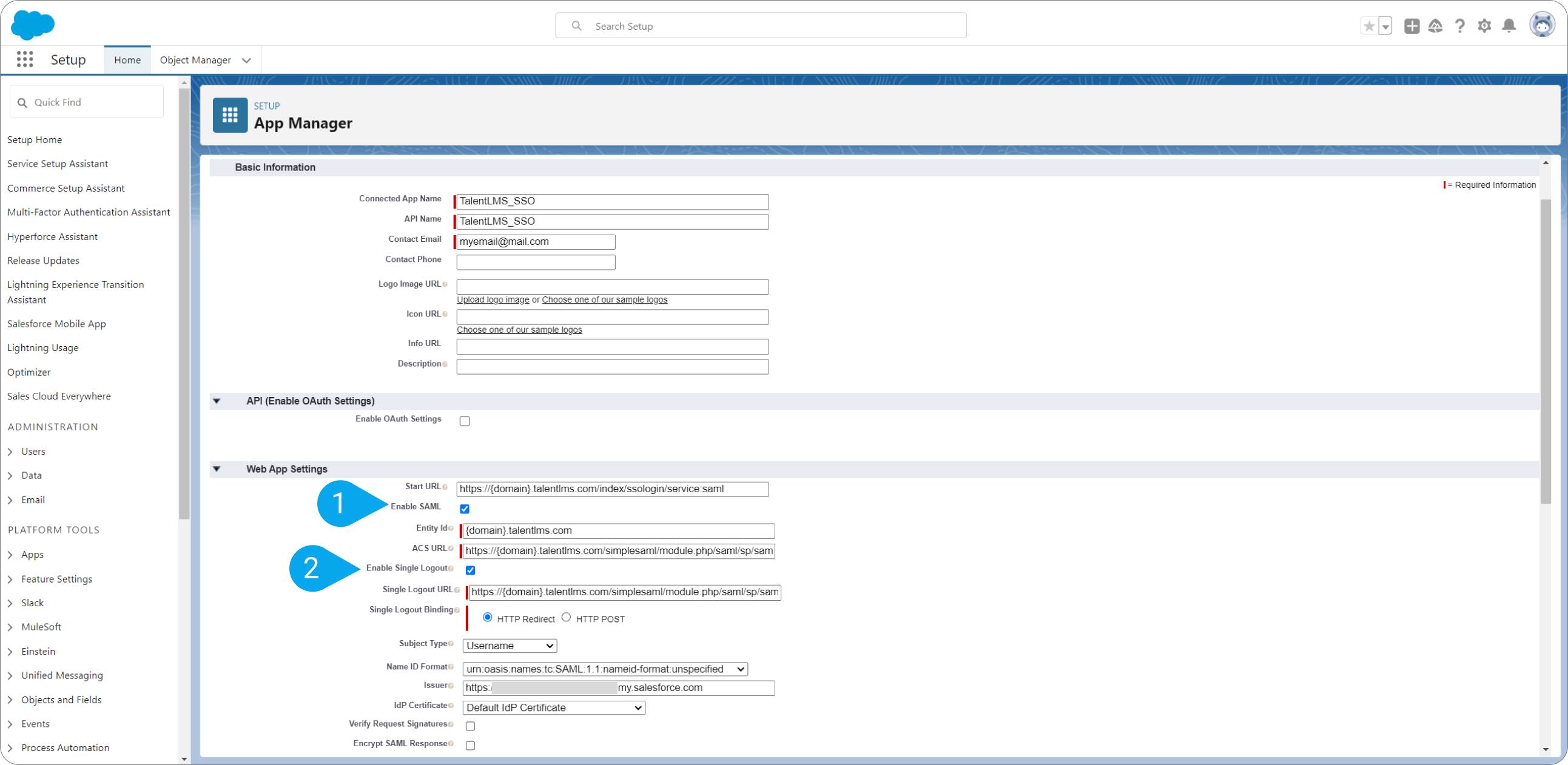Open Sales Cloud Everywhere link

tap(59, 396)
